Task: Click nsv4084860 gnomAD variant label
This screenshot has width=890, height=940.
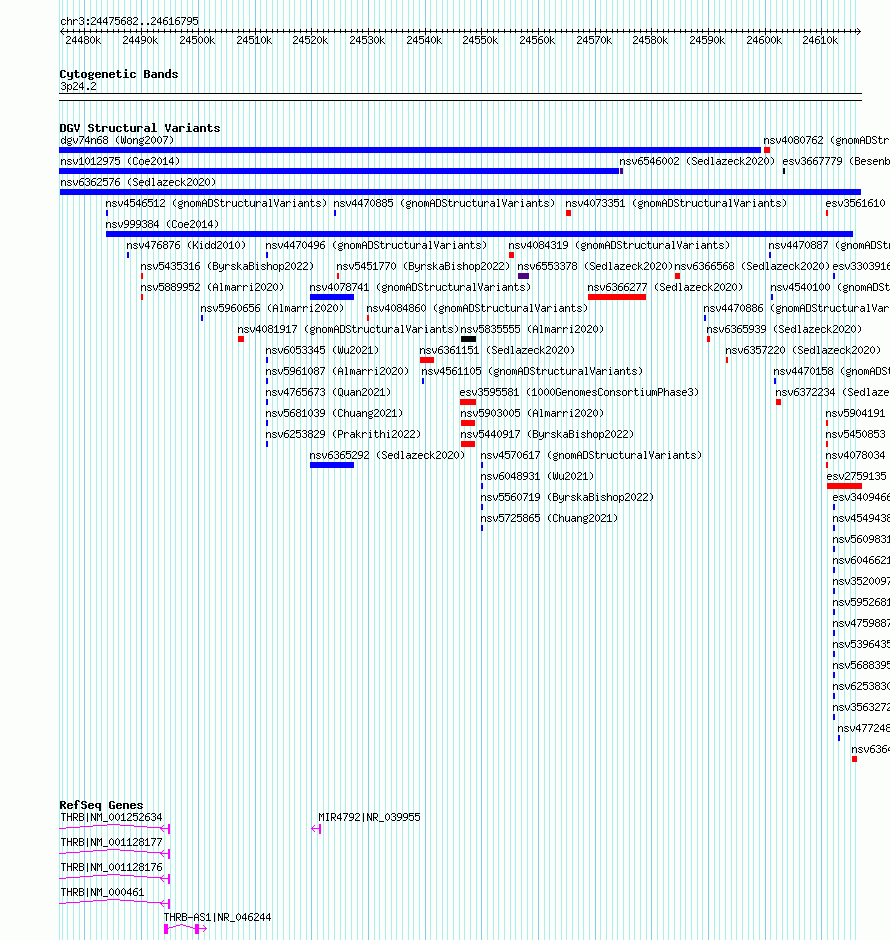Action: pyautogui.click(x=477, y=308)
